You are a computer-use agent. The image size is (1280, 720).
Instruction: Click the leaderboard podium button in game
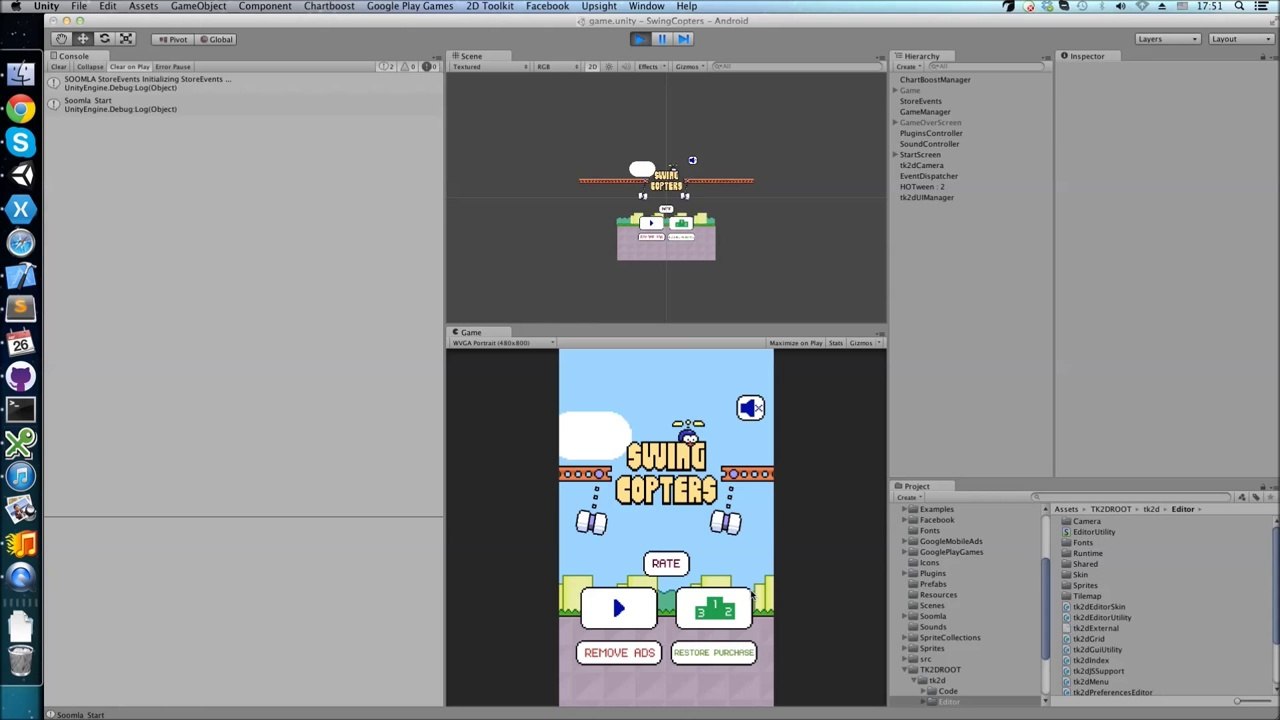tap(714, 608)
